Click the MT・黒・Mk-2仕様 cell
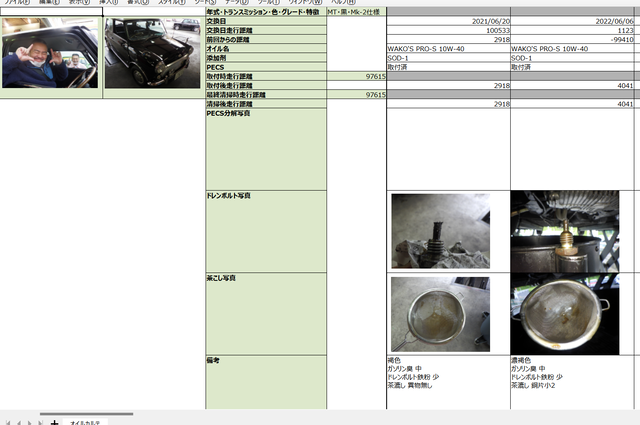The image size is (640, 425). [356, 12]
